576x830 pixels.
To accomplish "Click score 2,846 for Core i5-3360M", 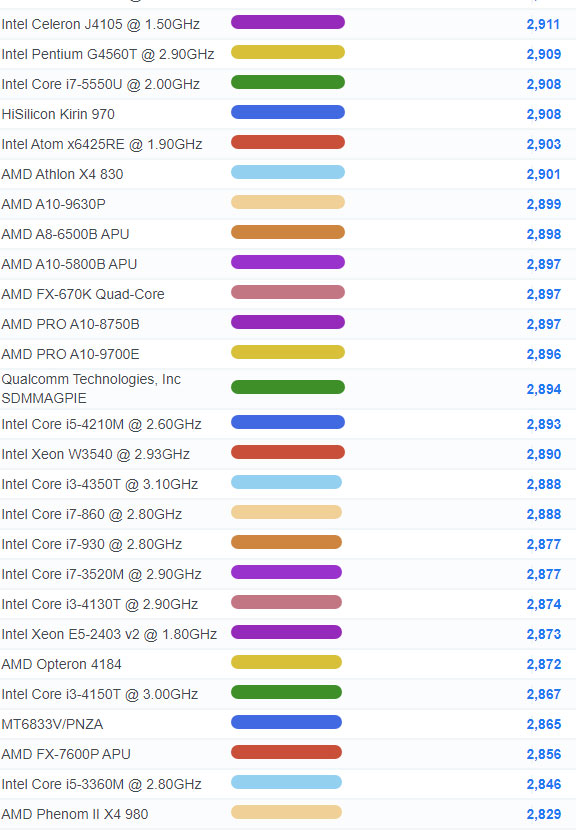I will [544, 784].
